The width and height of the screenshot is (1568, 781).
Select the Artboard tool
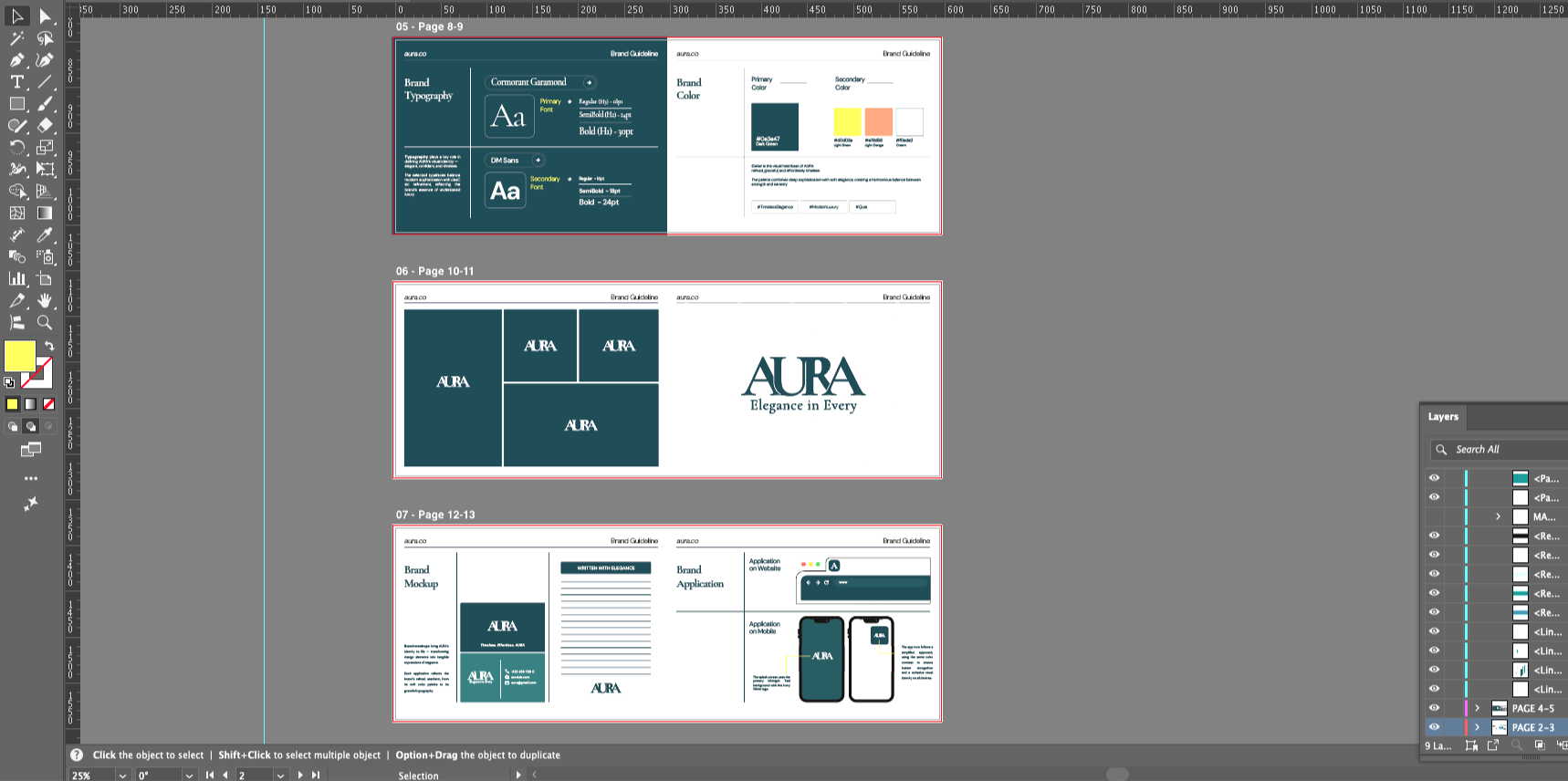(x=45, y=279)
